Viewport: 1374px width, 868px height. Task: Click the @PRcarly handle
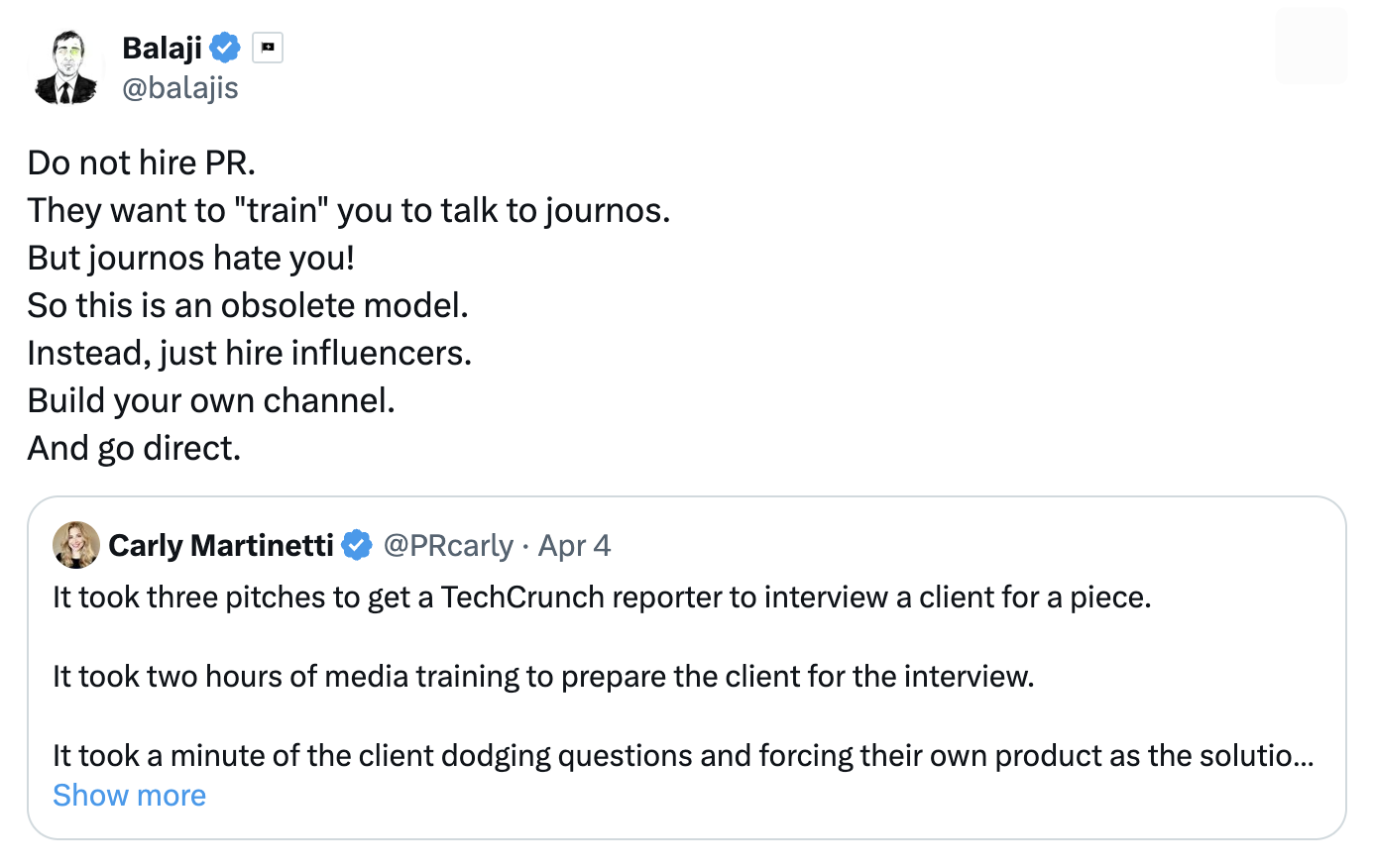448,545
